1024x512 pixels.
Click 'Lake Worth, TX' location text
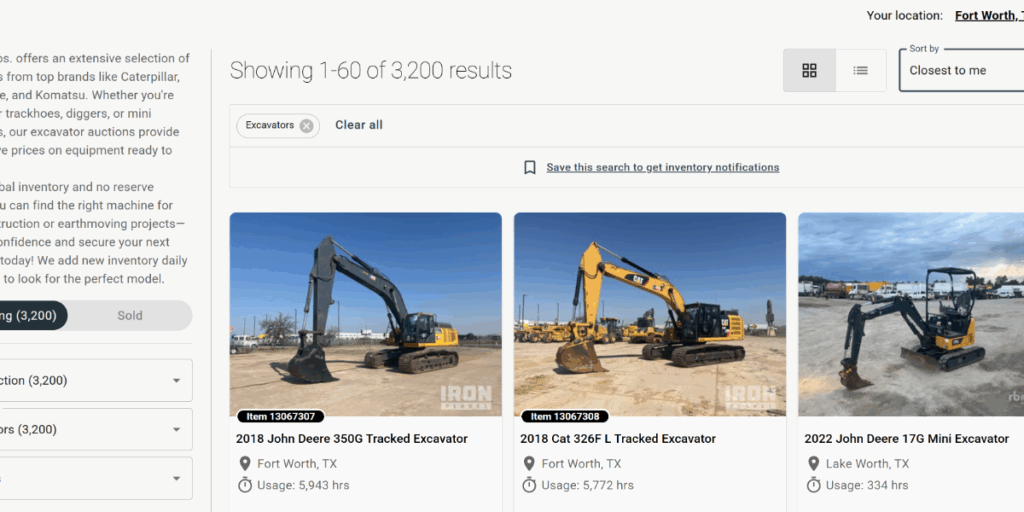click(867, 464)
